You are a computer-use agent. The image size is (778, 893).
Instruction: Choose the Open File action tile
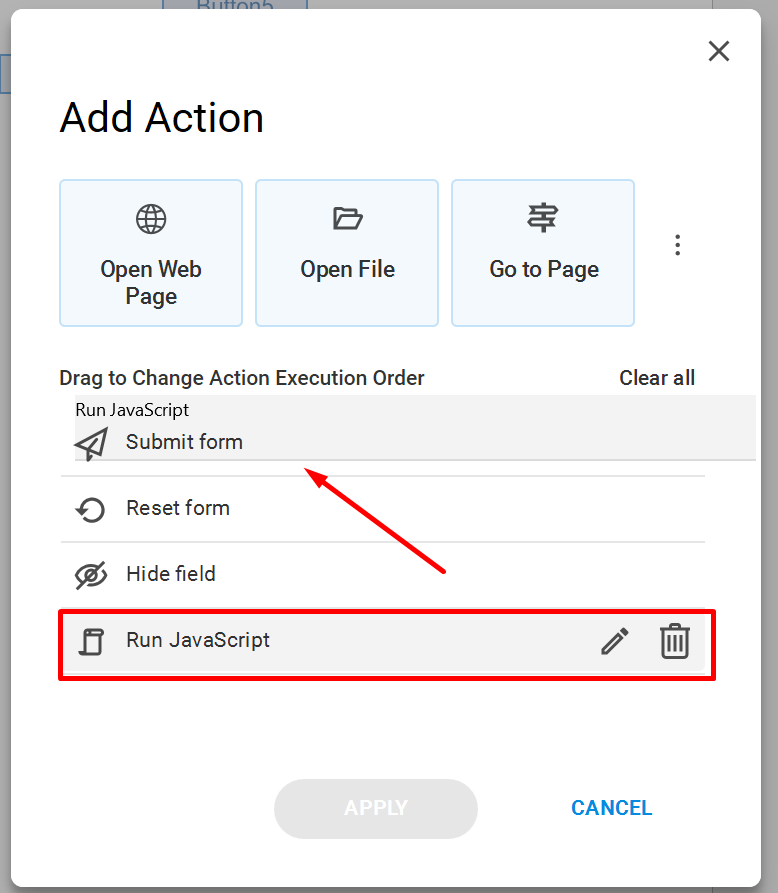tap(347, 253)
